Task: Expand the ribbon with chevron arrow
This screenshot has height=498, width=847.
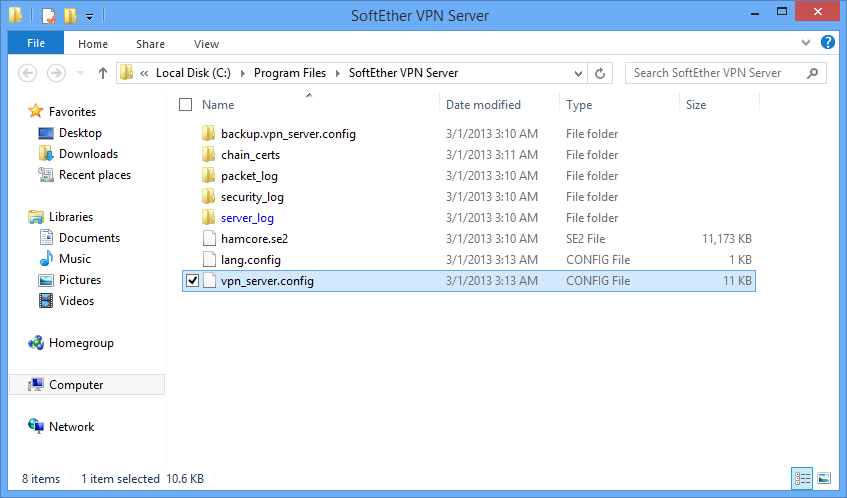Action: tap(805, 43)
